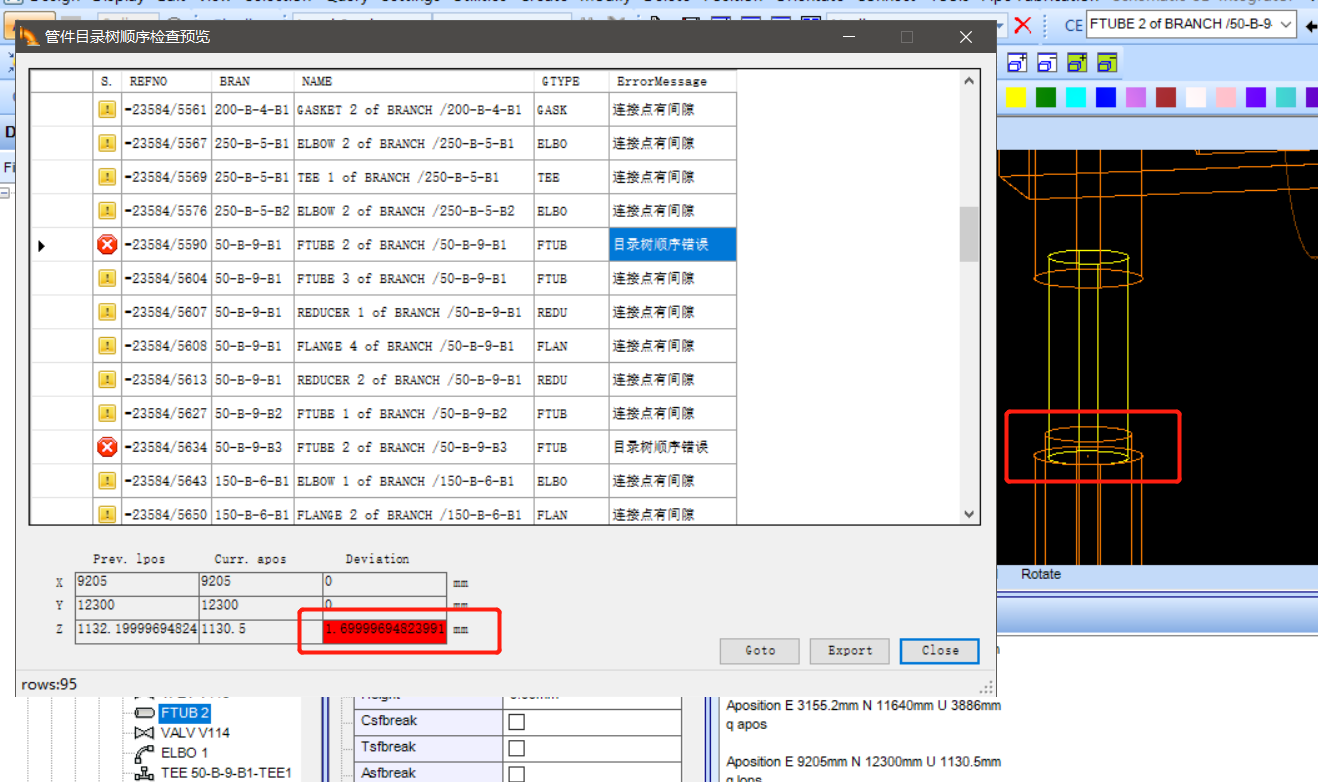The height and width of the screenshot is (782, 1318).
Task: Click the remove-from-drawlist icon (blue cube with minus)
Action: point(1047,62)
